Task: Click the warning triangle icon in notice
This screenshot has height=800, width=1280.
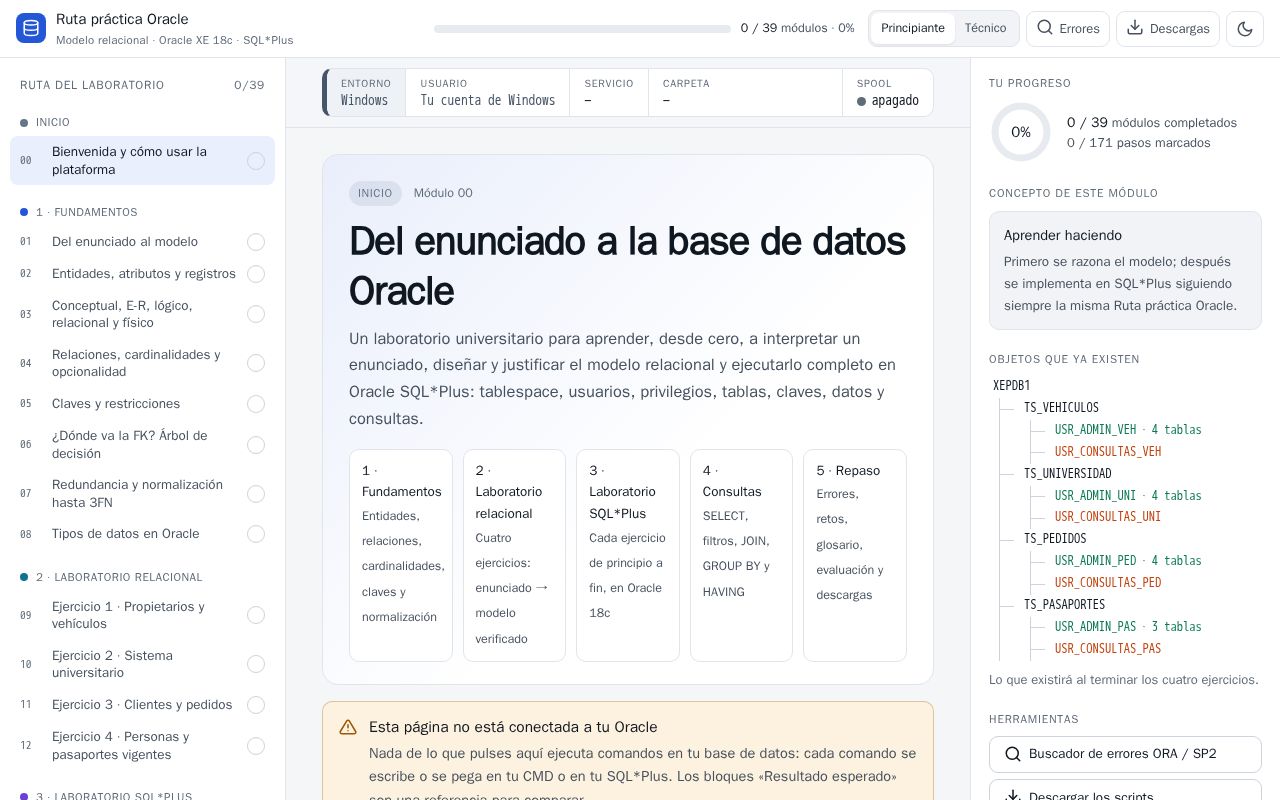Action: (x=348, y=727)
